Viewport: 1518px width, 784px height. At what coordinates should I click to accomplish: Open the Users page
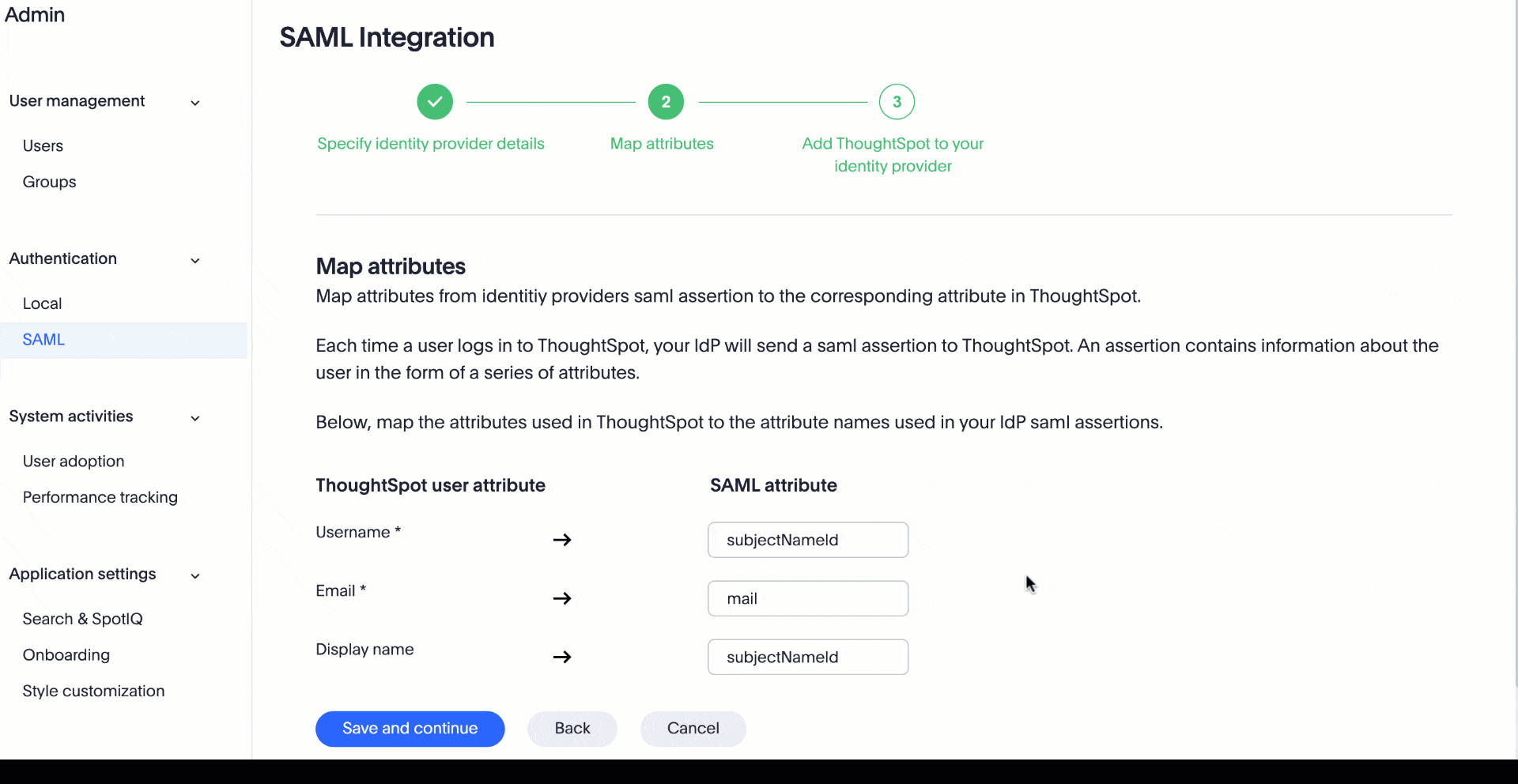[43, 146]
